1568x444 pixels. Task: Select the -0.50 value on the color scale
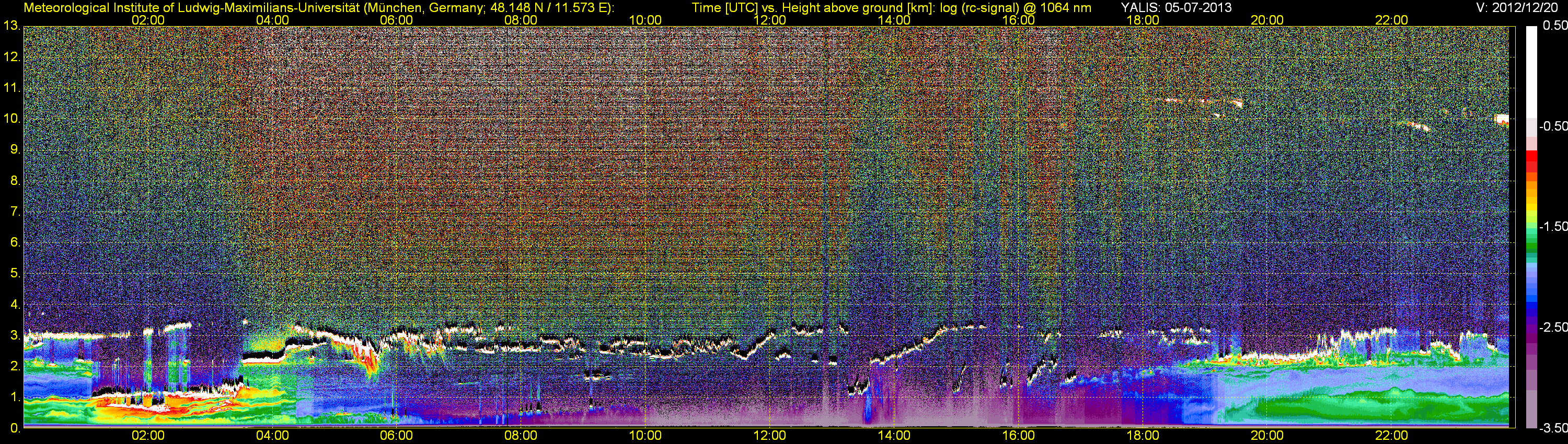[x=1553, y=126]
